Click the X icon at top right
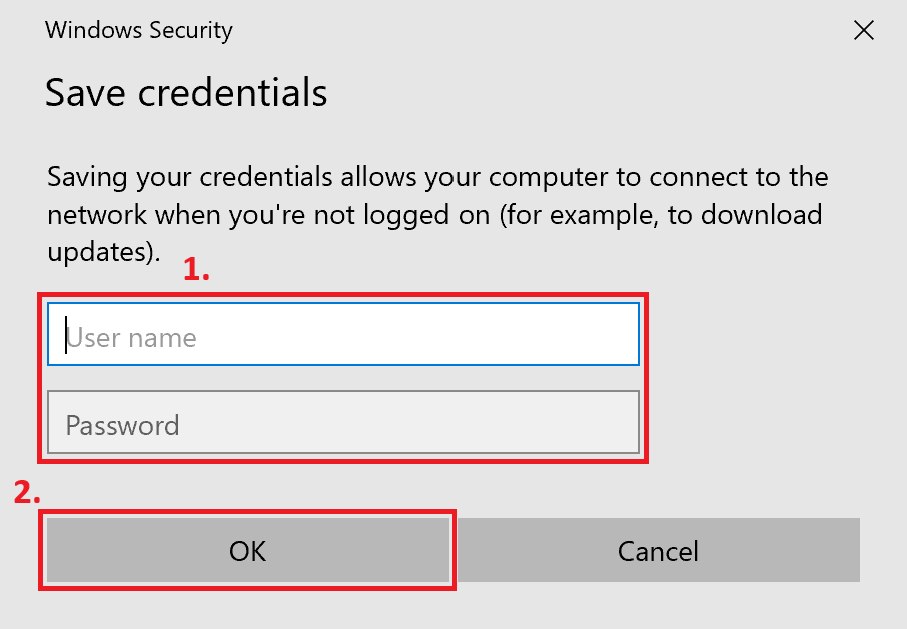 pyautogui.click(x=864, y=30)
